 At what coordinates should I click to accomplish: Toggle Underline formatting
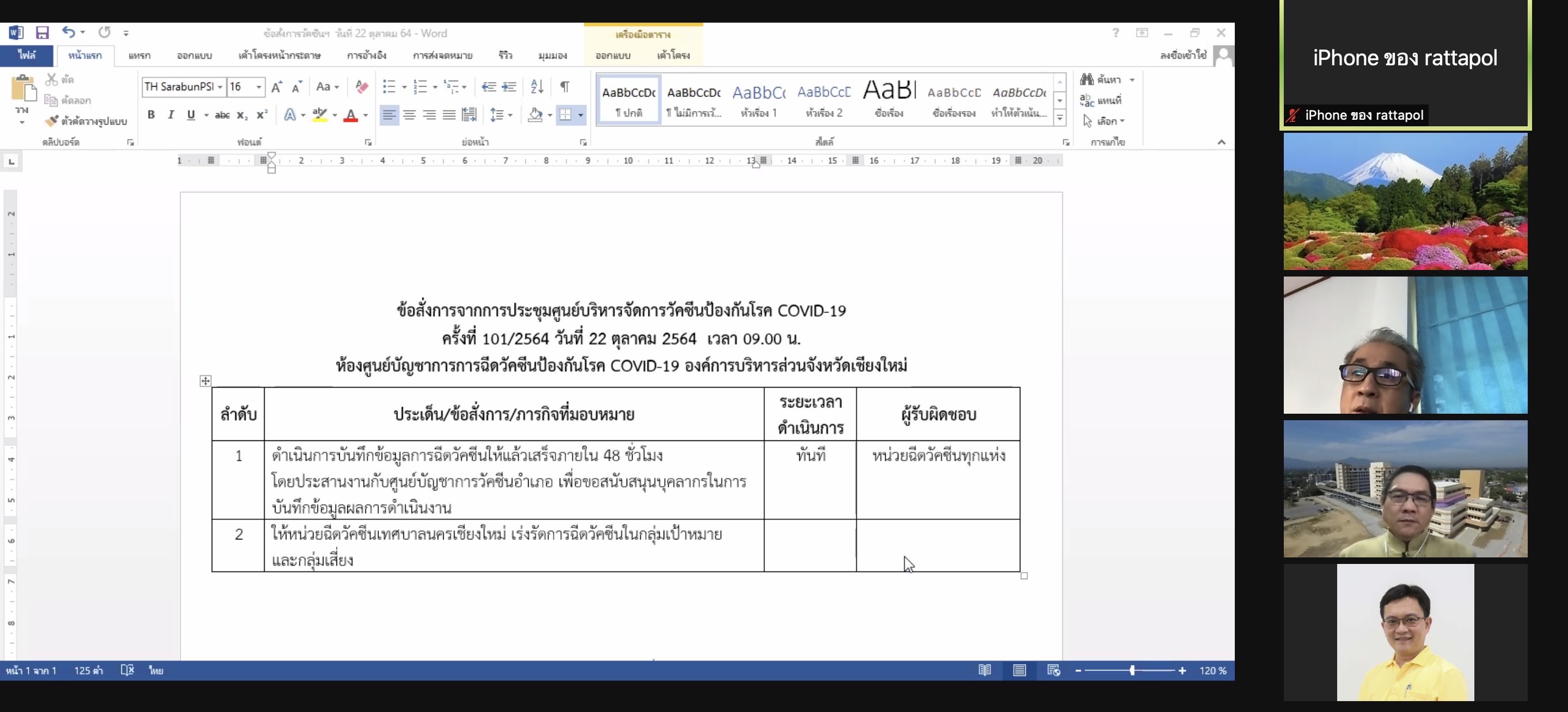191,114
